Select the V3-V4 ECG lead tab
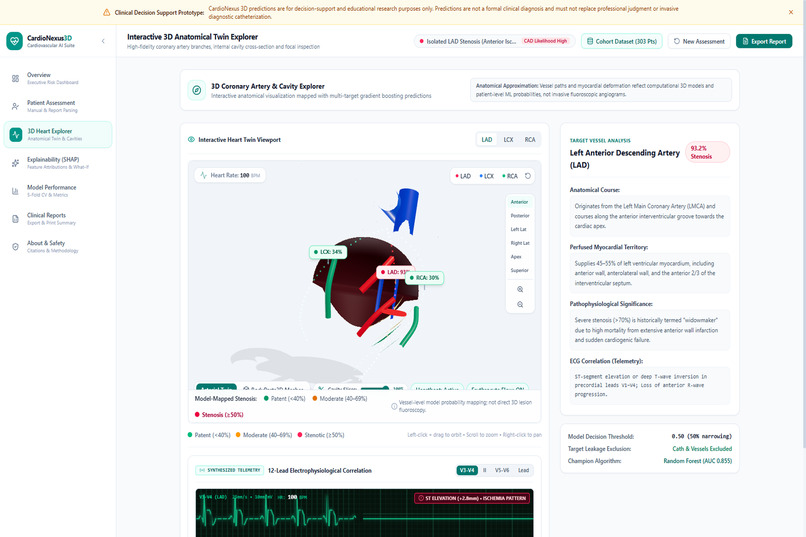Screen dimensions: 806x537 (x=467, y=470)
